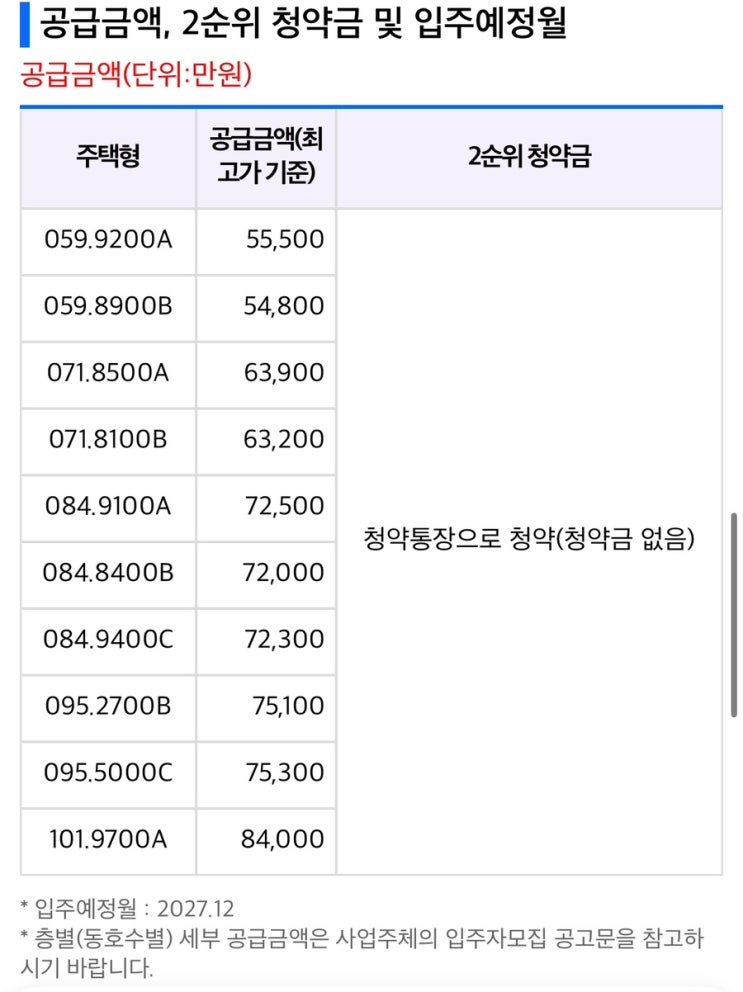This screenshot has height=992, width=743.
Task: Select the 059.9200A housing type cell
Action: [108, 240]
